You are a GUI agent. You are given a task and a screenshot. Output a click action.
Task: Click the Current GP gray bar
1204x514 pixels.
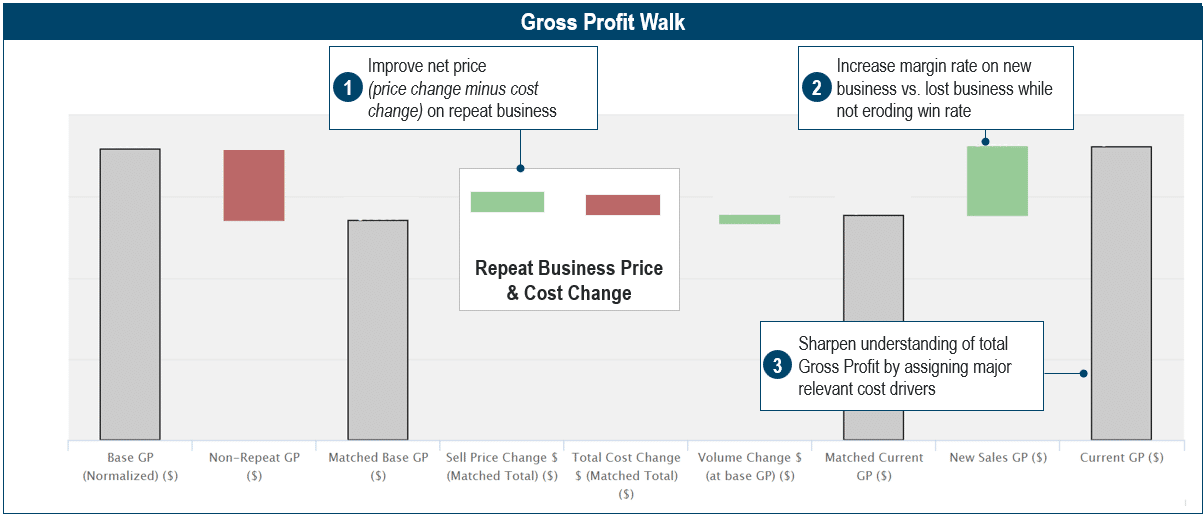click(1122, 293)
